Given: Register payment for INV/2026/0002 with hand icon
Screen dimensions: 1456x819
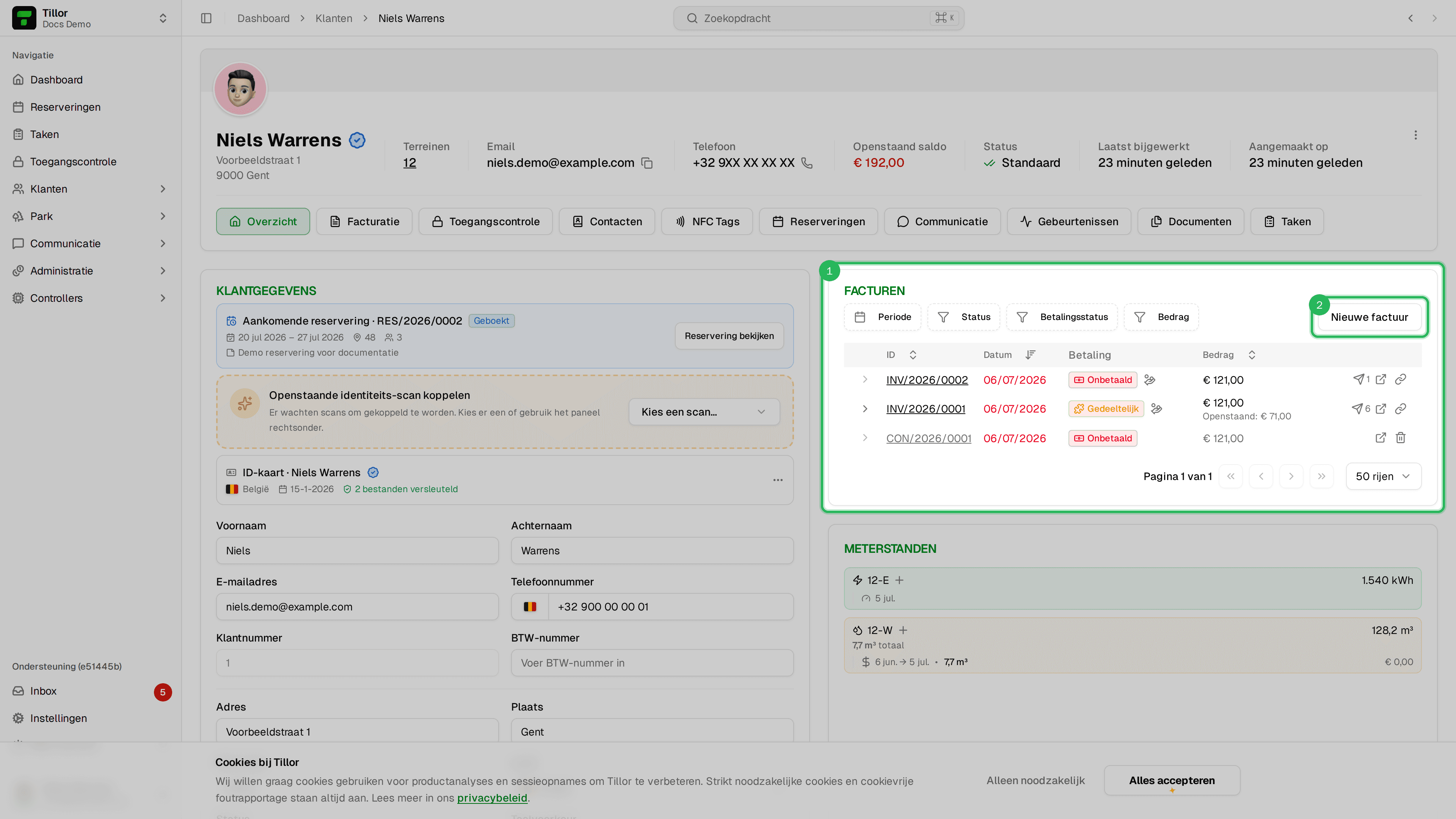Looking at the screenshot, I should coord(1149,380).
